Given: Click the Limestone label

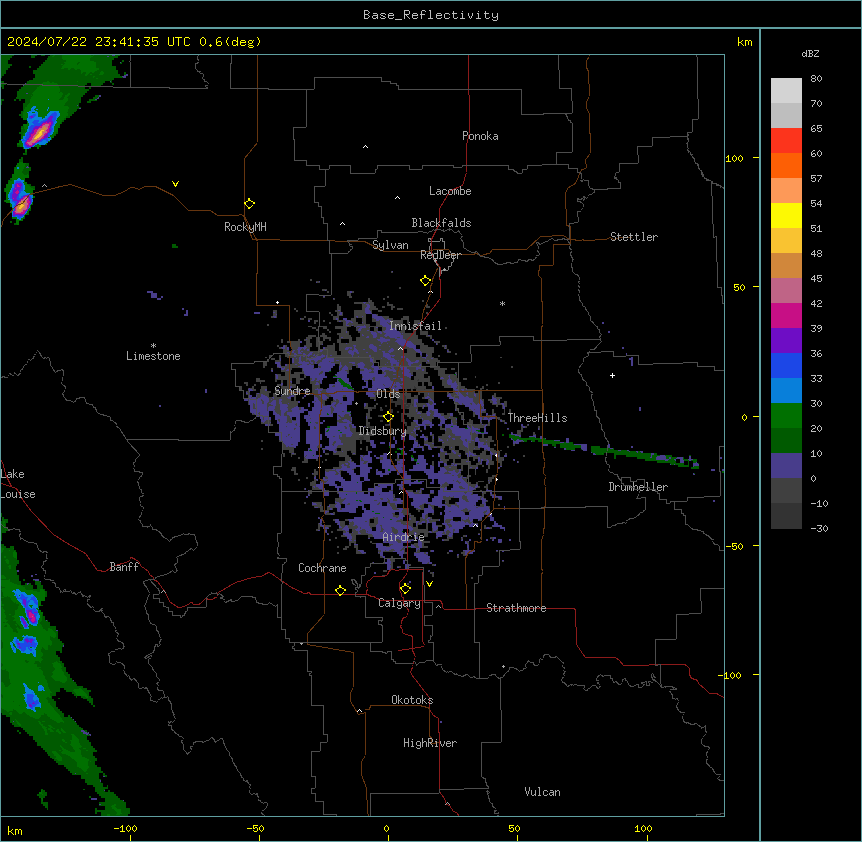Looking at the screenshot, I should [x=153, y=356].
